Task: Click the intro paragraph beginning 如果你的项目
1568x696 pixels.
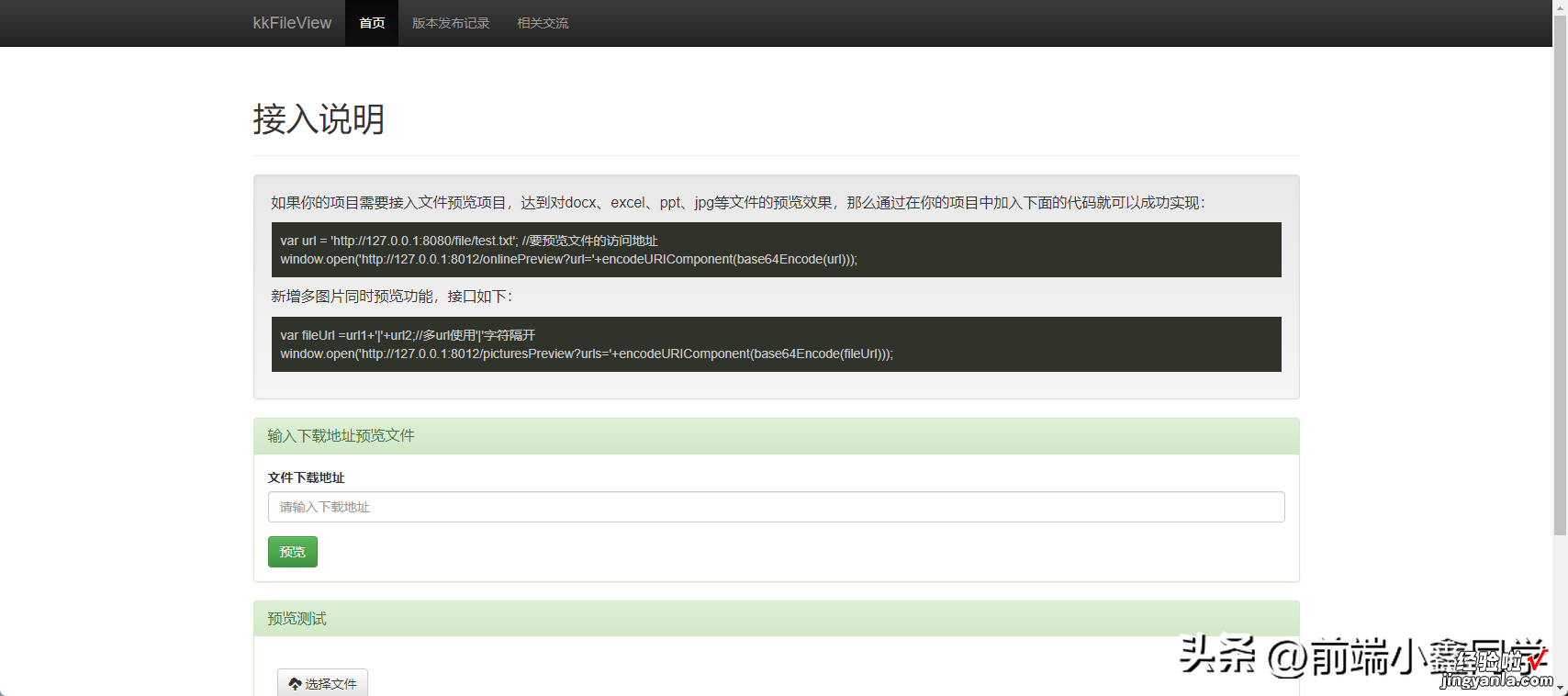Action: point(738,203)
